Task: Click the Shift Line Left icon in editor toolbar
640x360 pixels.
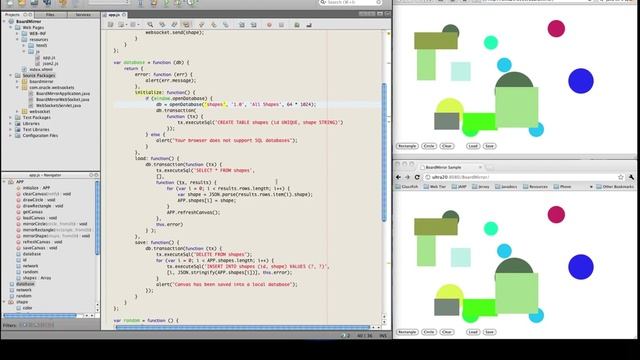Action: (242, 25)
